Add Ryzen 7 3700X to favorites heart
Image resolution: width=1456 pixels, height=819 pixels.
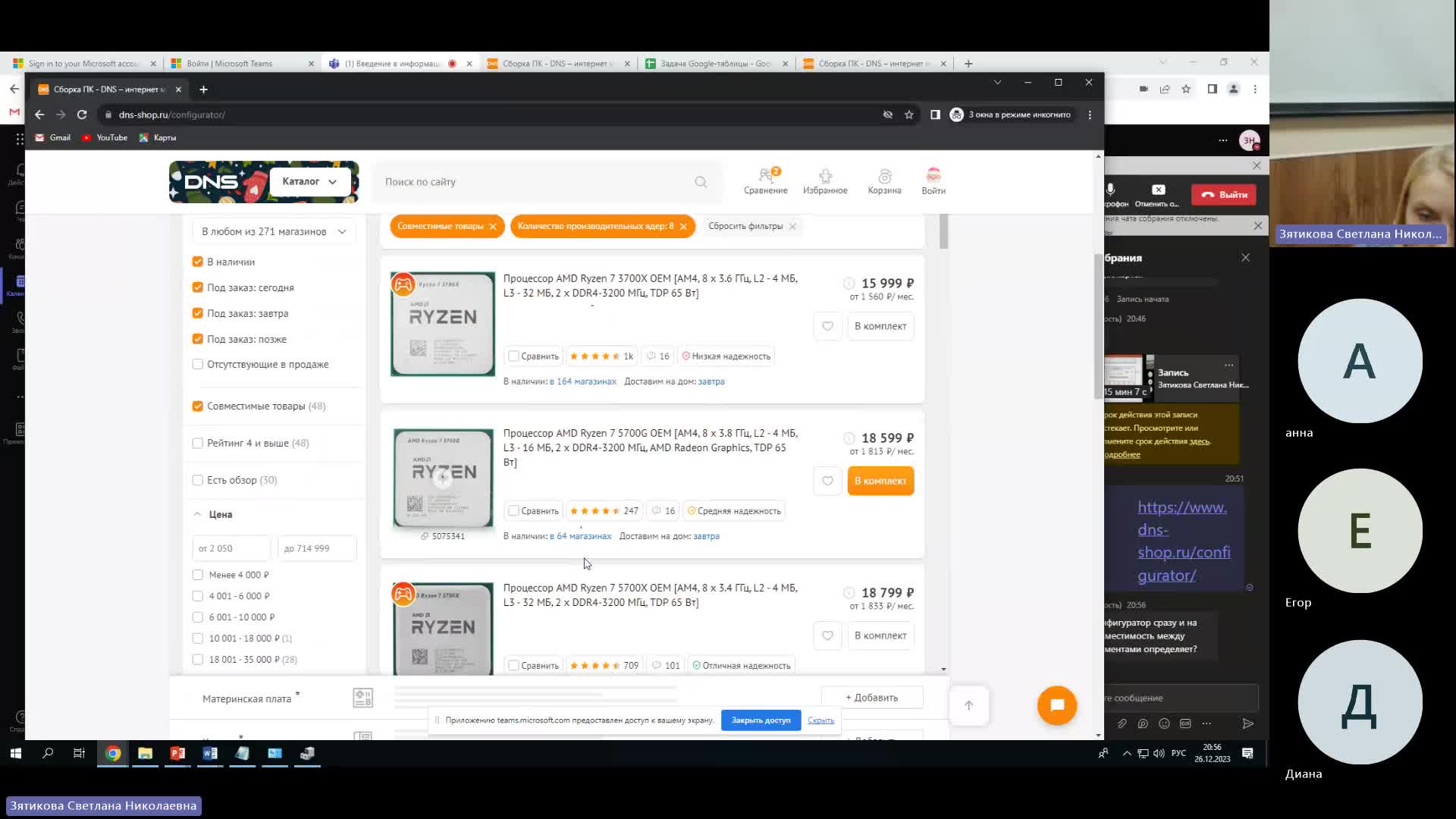(827, 326)
